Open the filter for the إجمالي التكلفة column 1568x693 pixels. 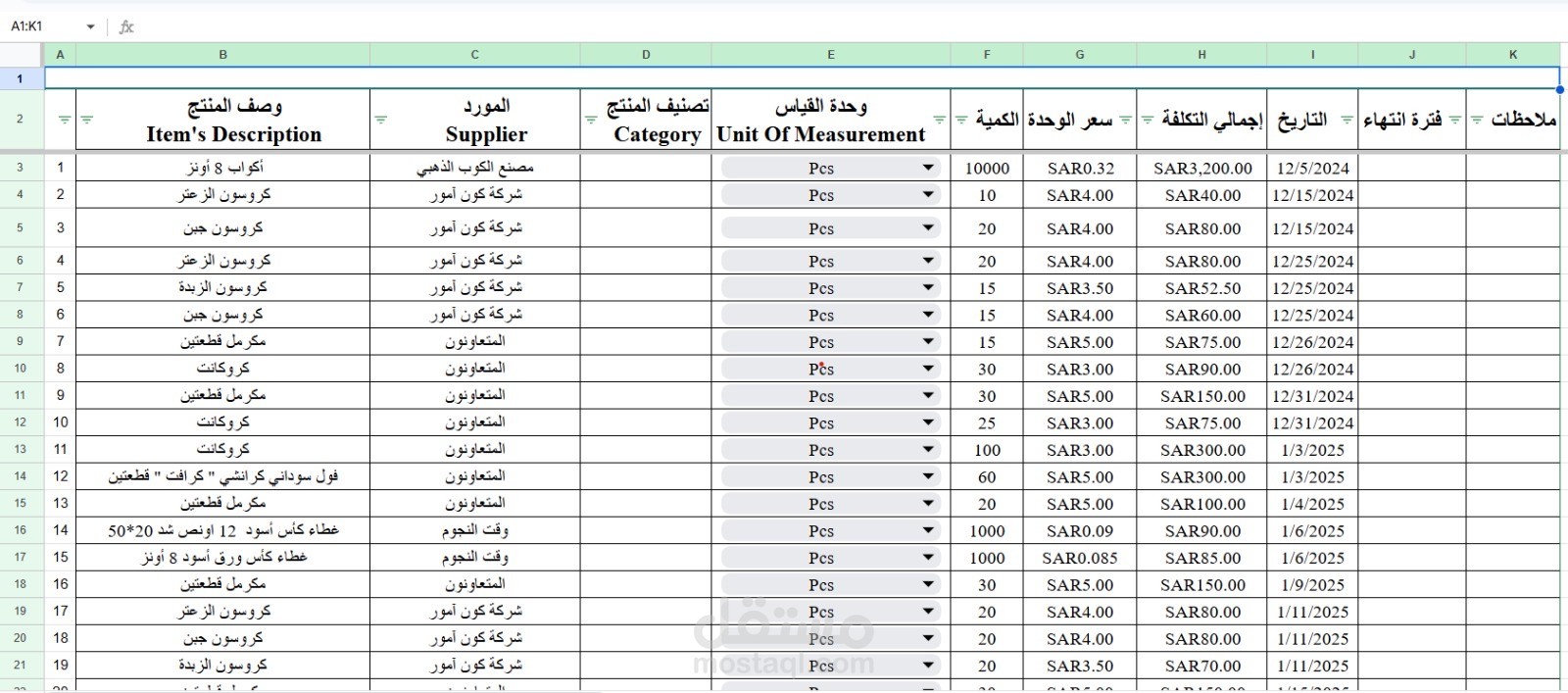pyautogui.click(x=1148, y=120)
